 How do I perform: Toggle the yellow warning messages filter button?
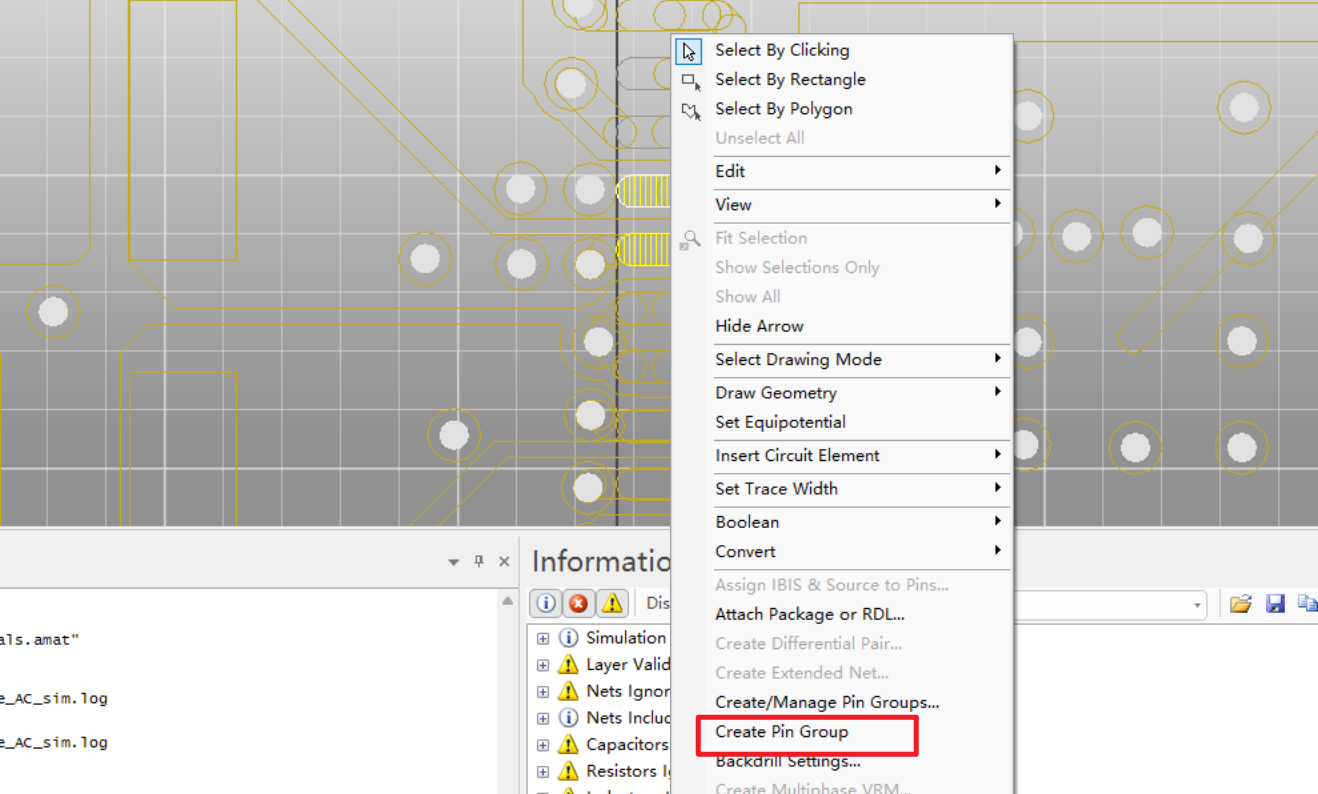click(x=612, y=603)
